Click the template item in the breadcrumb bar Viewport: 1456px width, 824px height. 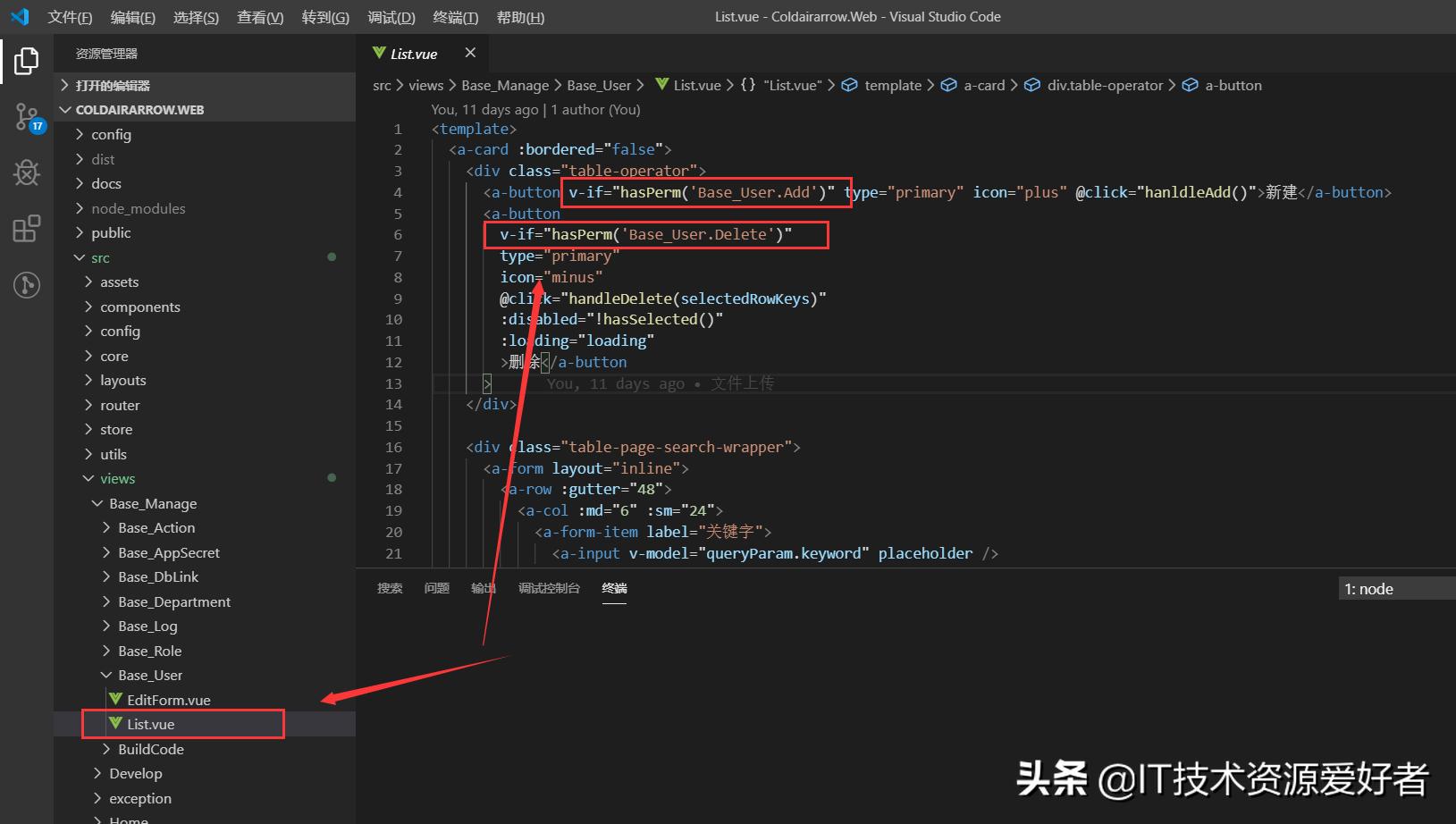(x=893, y=85)
